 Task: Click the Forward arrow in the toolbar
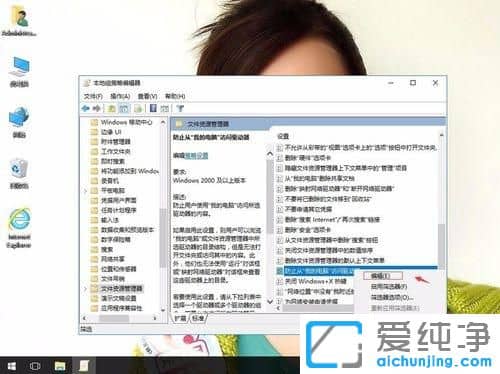[x=97, y=108]
